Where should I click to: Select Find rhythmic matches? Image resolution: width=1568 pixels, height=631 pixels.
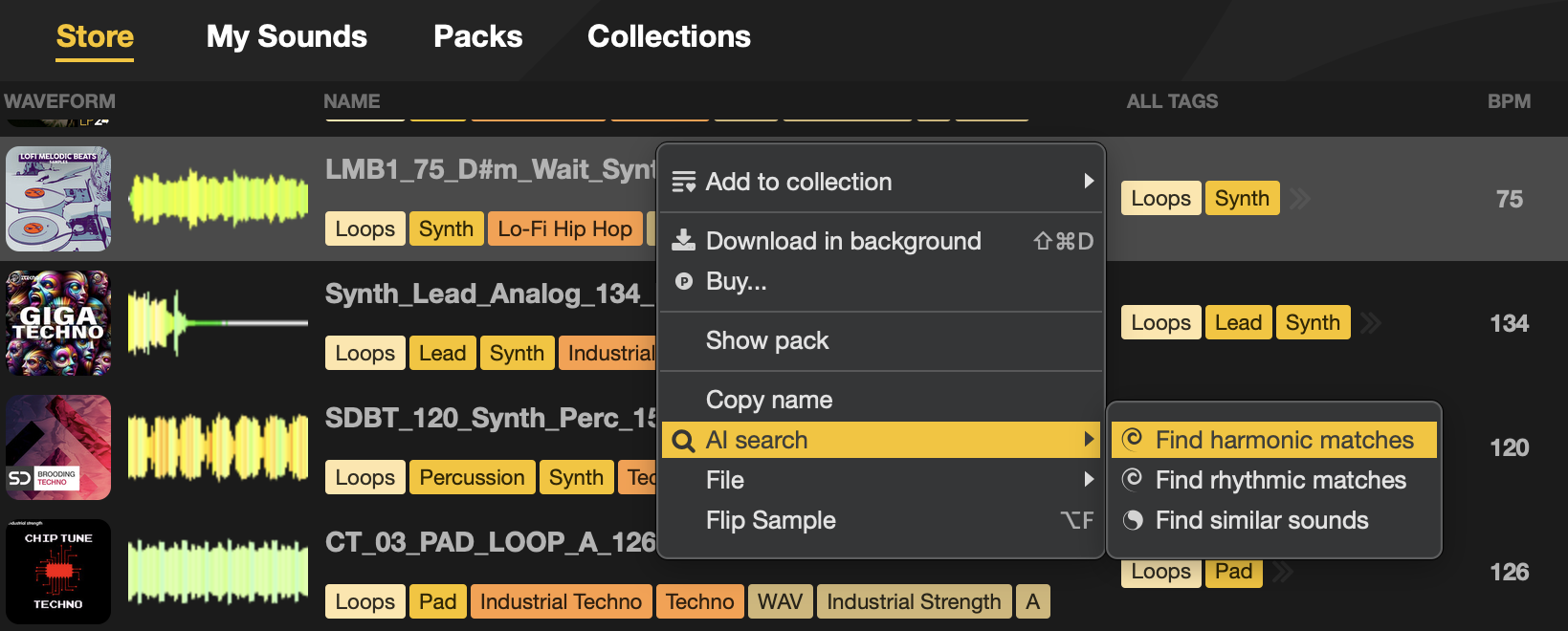[1273, 480]
